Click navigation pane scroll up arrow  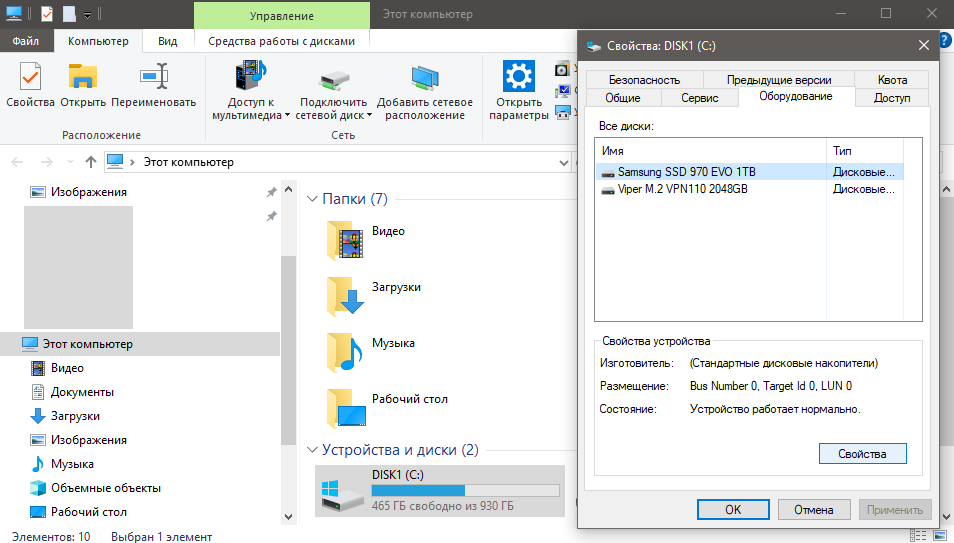pyautogui.click(x=288, y=189)
